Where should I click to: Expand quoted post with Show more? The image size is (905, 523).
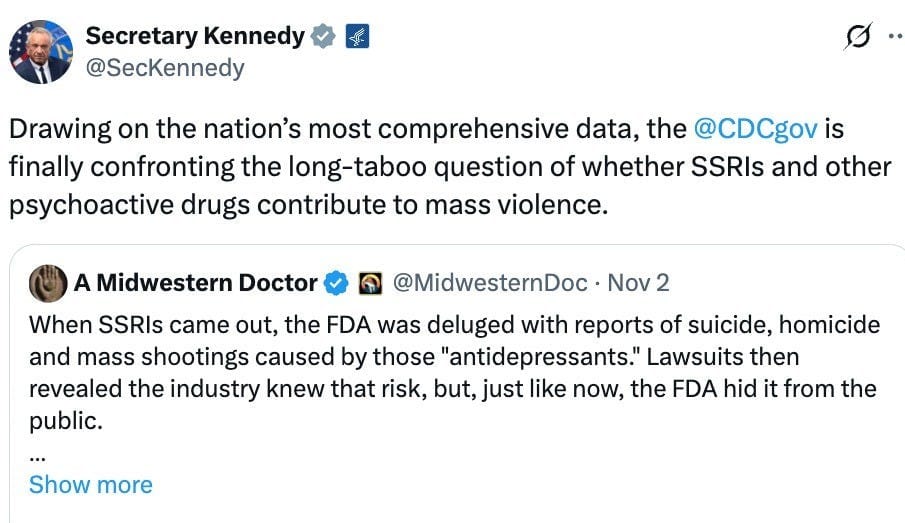[91, 484]
